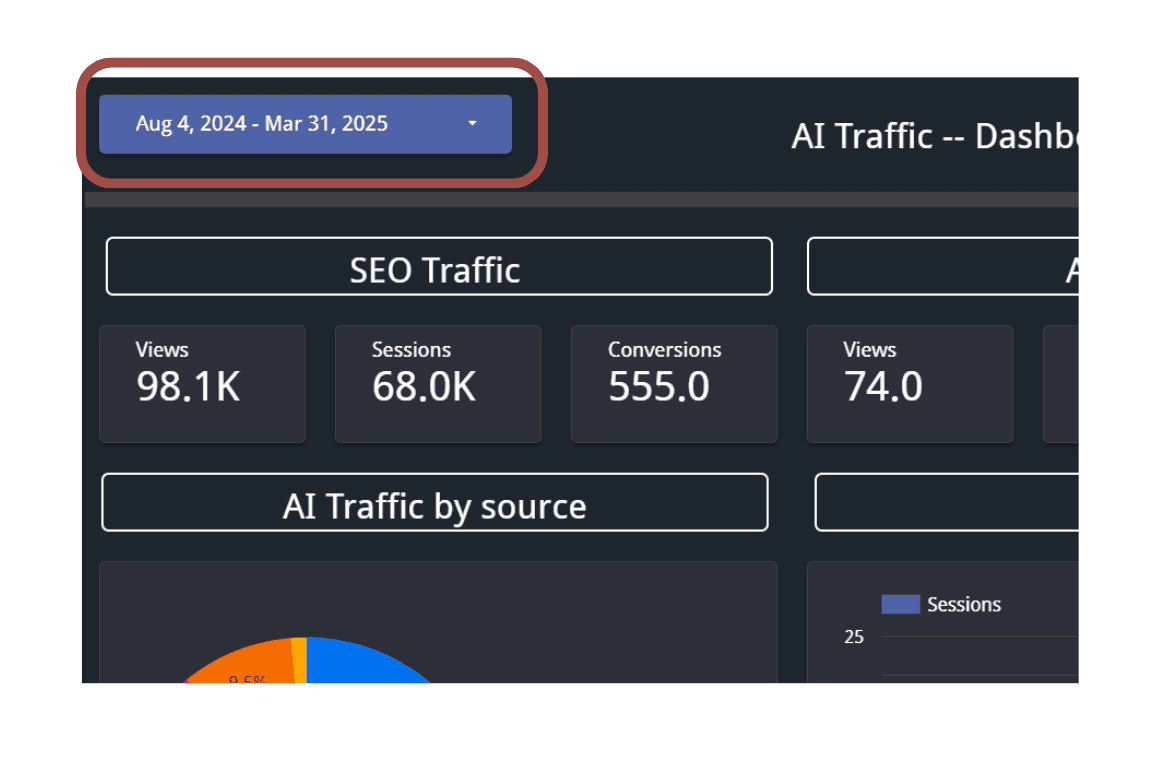The image size is (1160, 760).
Task: Click the 9.5% pie slice label
Action: click(x=247, y=680)
